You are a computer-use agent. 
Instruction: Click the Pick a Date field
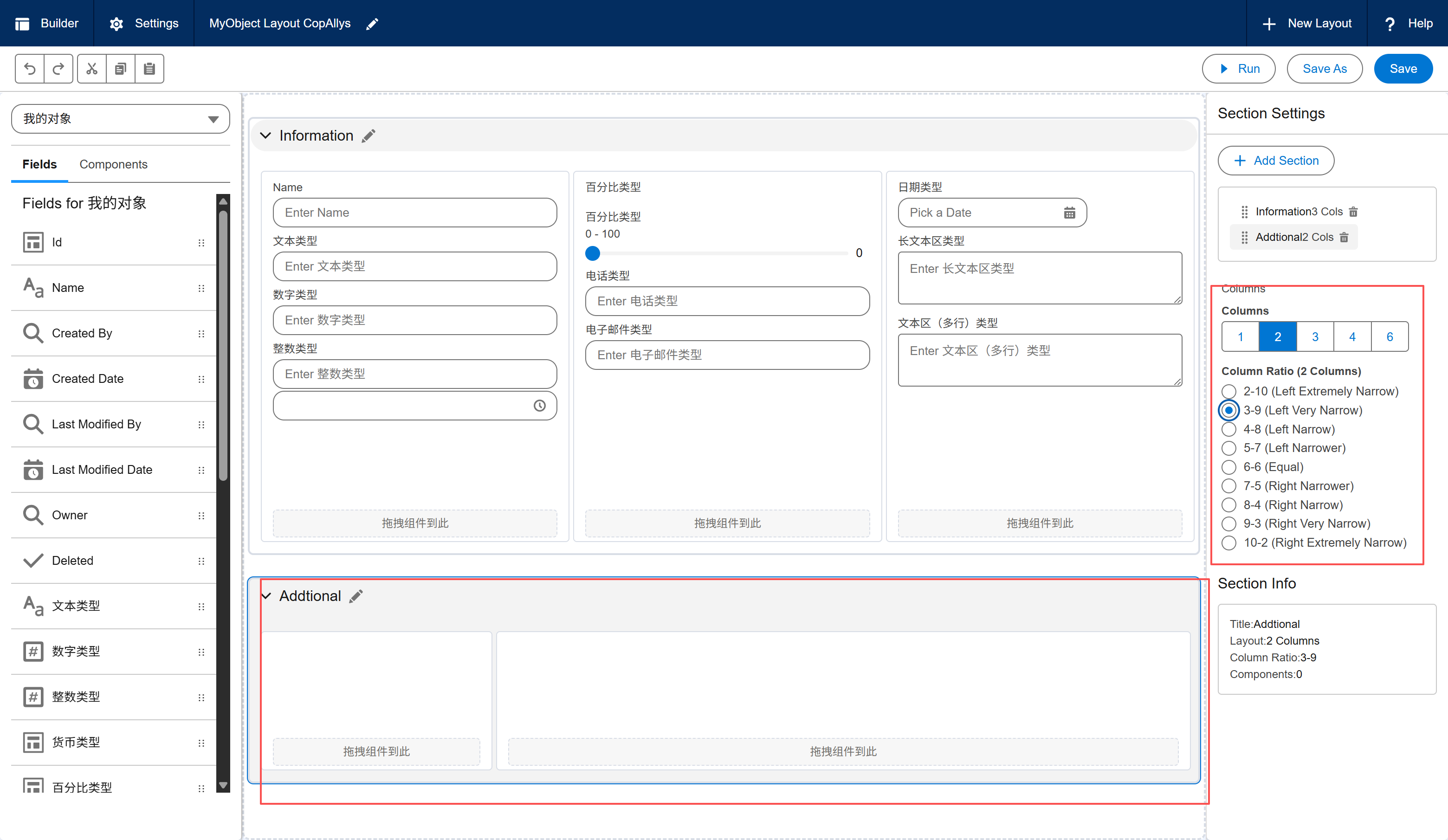click(992, 213)
